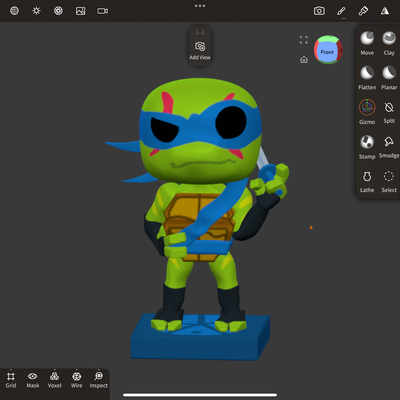
Task: Click the Front face of view cube
Action: [327, 52]
